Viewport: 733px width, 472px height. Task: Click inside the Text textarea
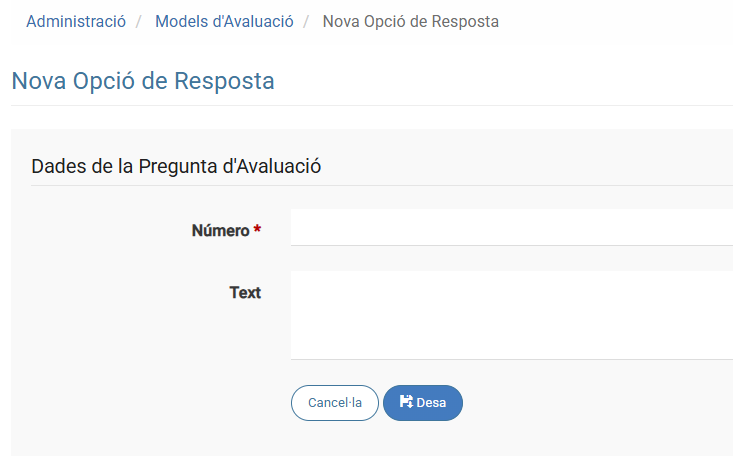[511, 314]
